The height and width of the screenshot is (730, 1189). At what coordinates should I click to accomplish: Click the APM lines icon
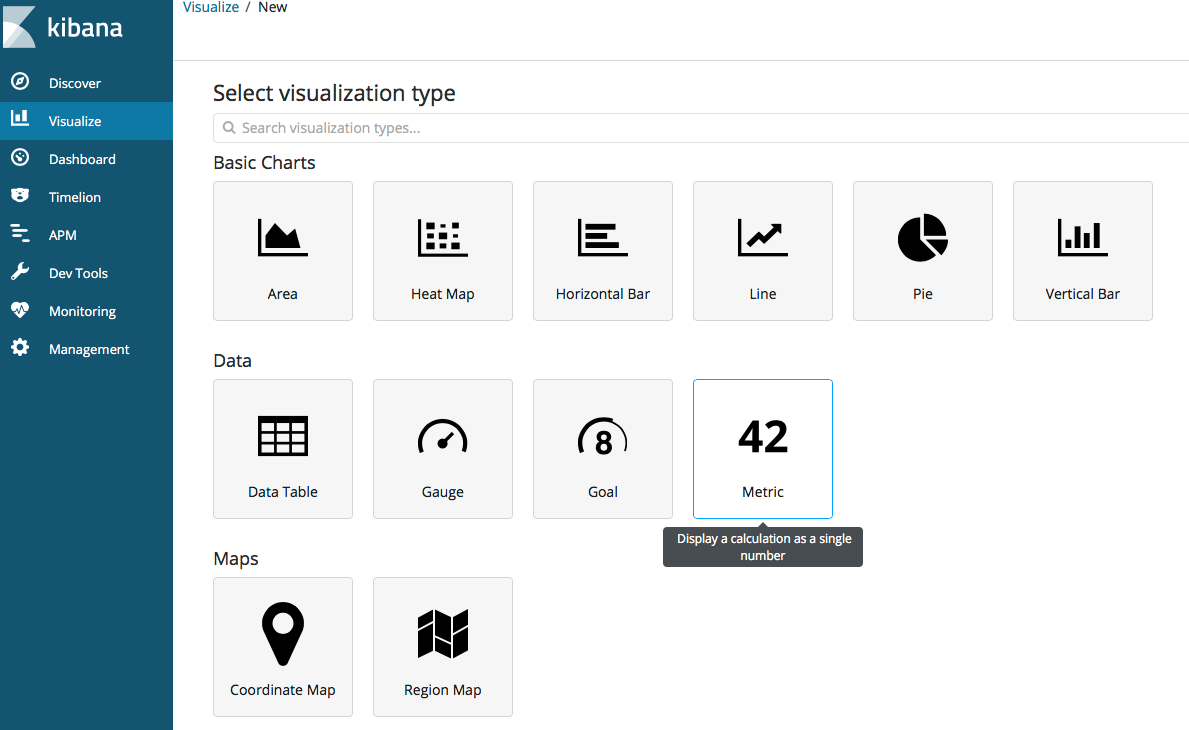[20, 233]
